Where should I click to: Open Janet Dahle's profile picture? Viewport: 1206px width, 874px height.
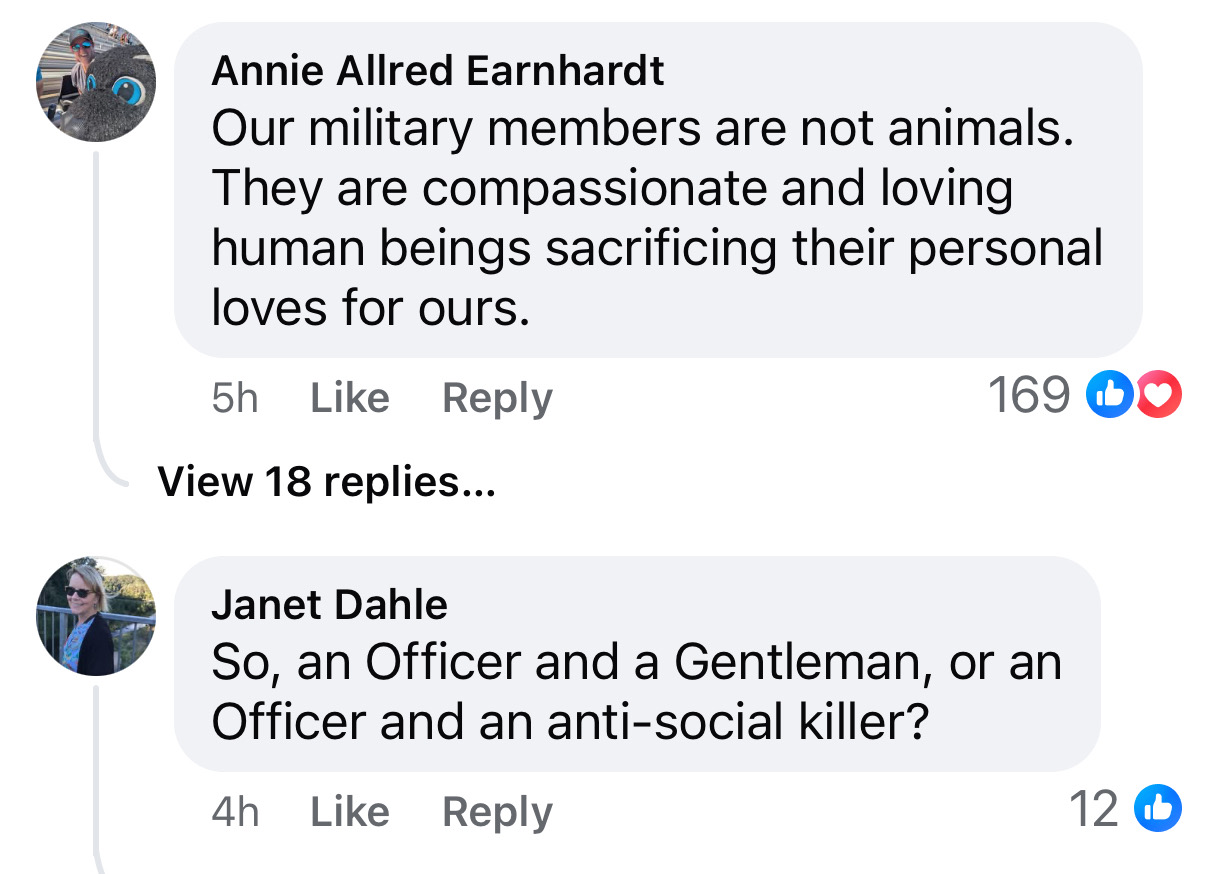[96, 615]
